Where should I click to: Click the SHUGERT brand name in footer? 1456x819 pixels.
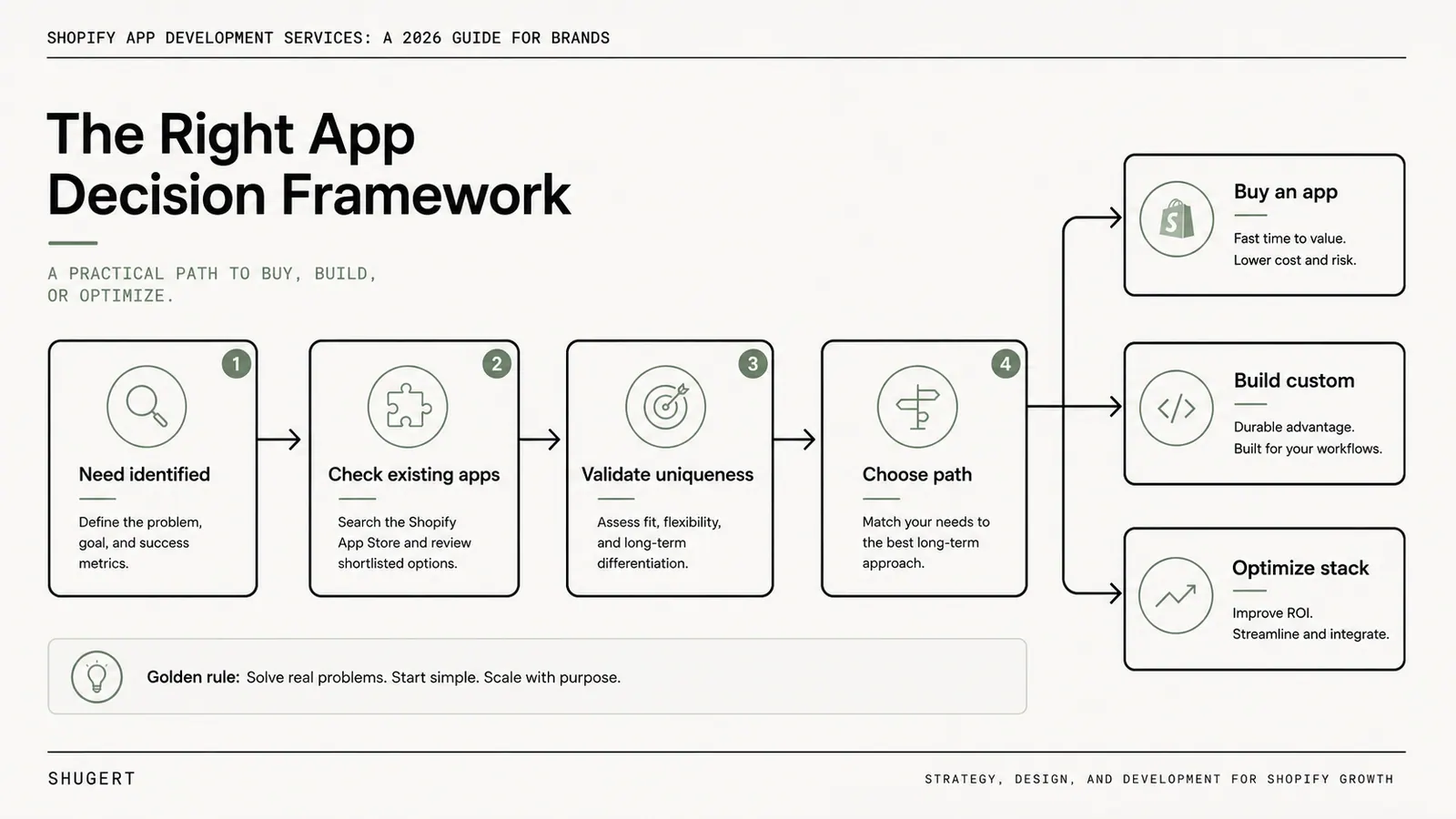[92, 779]
